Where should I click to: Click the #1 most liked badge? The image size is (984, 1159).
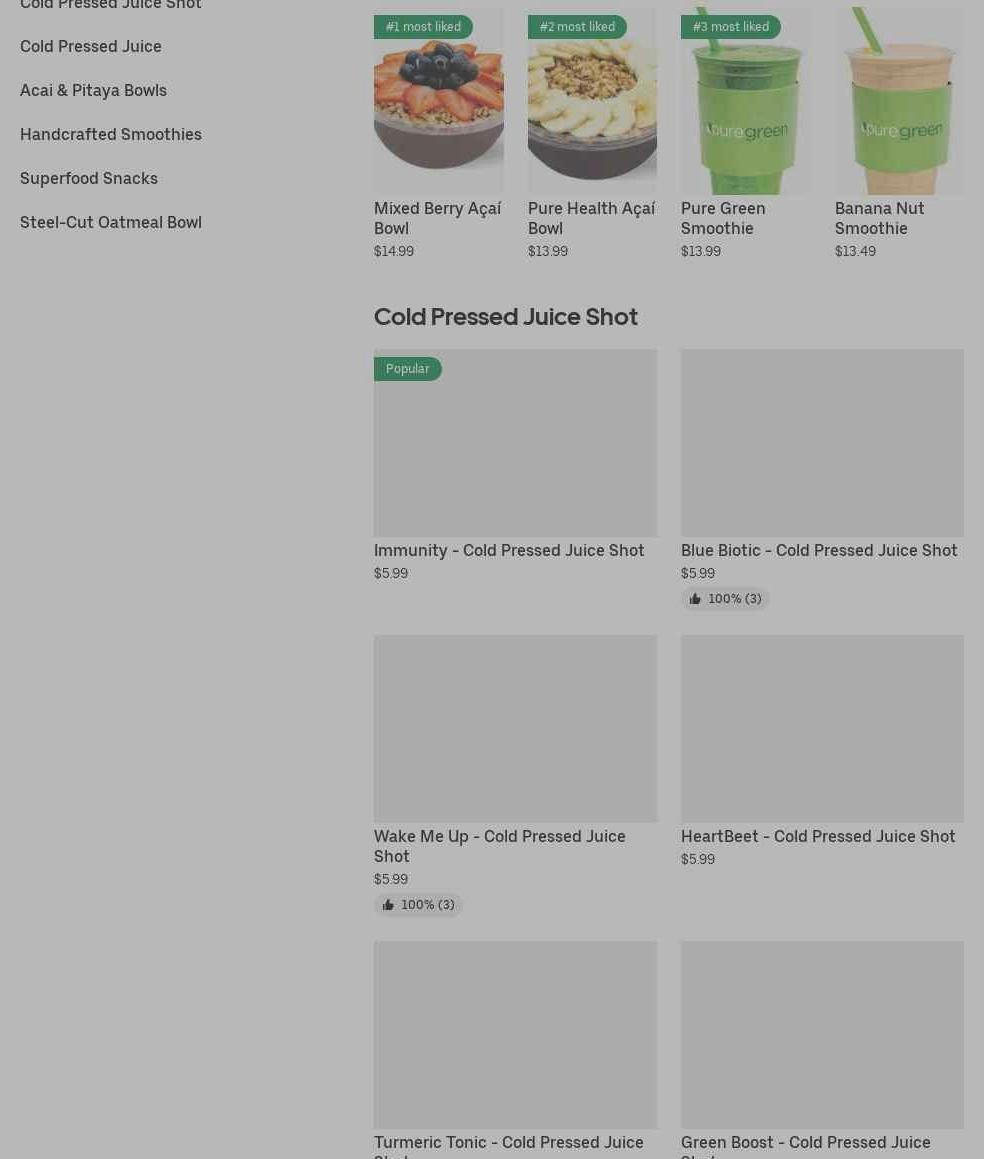pos(423,27)
